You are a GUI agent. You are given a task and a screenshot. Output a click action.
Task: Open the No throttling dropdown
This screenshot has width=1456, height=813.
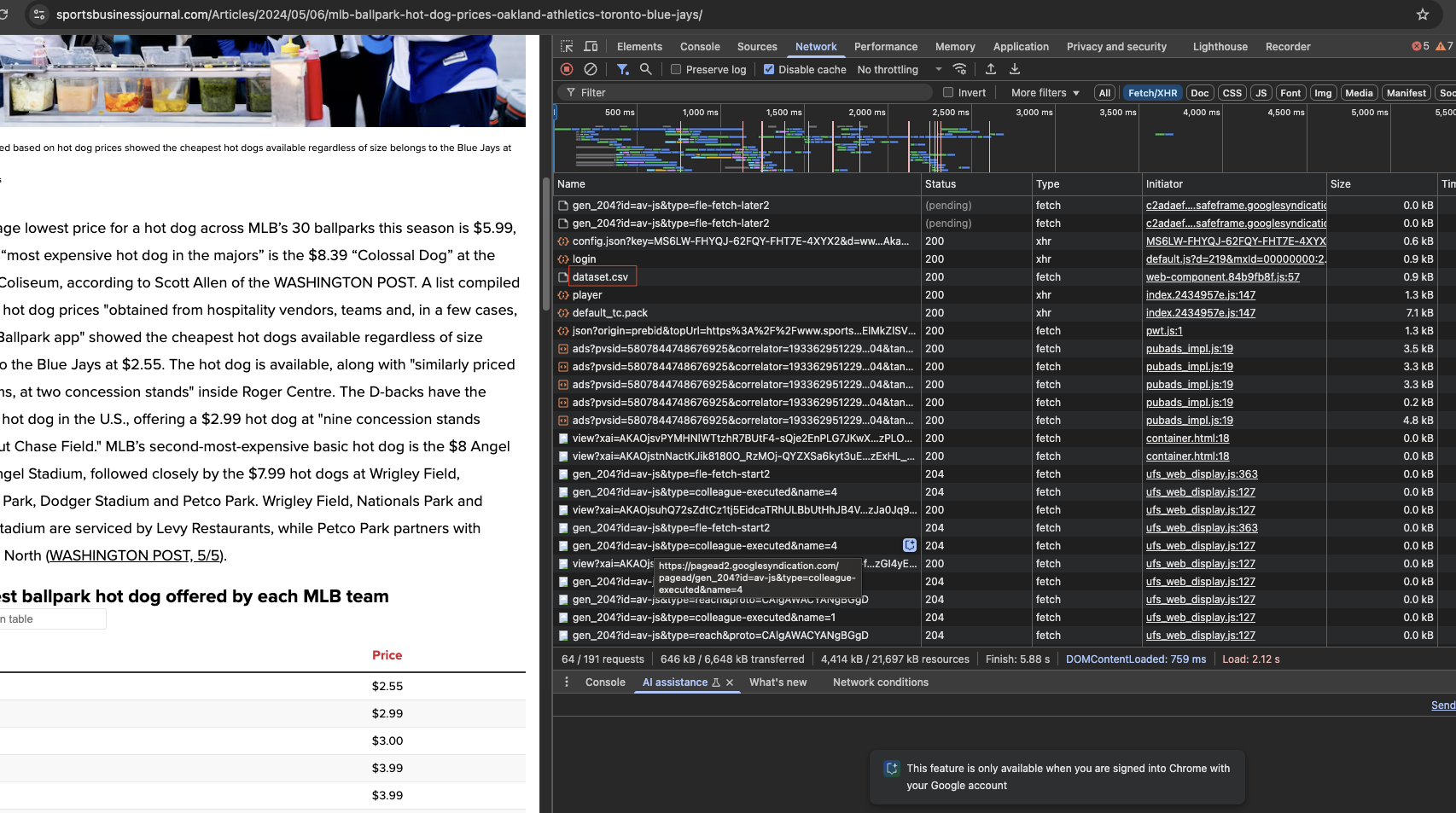pyautogui.click(x=899, y=70)
